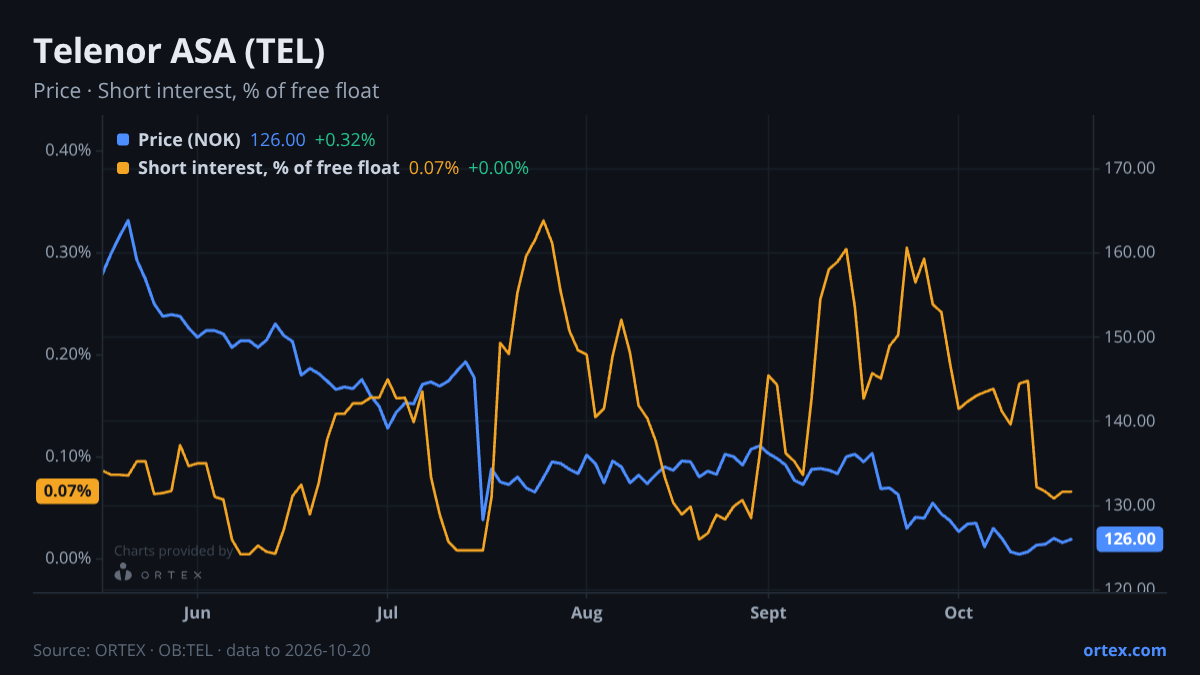Click the 0.20% left axis label
Screen dimensions: 1200x675
(68, 354)
